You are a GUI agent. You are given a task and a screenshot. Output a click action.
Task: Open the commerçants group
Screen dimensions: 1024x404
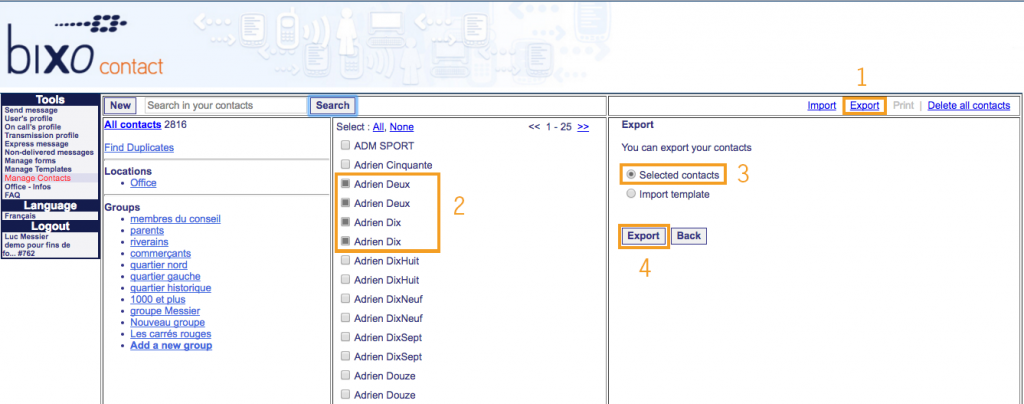coord(161,253)
